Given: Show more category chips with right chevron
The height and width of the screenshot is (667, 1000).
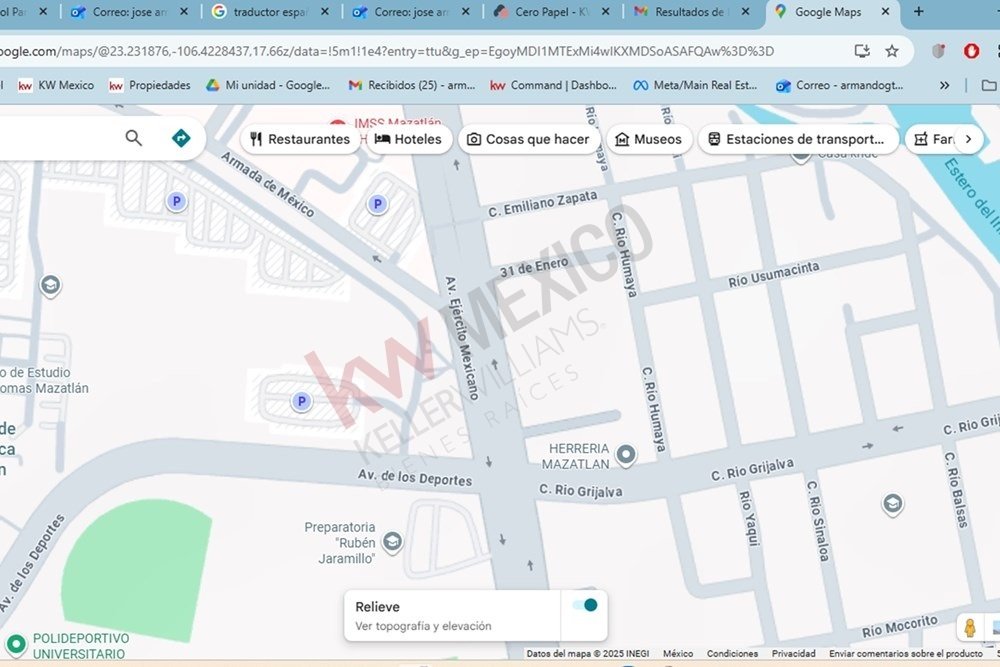Looking at the screenshot, I should (968, 139).
